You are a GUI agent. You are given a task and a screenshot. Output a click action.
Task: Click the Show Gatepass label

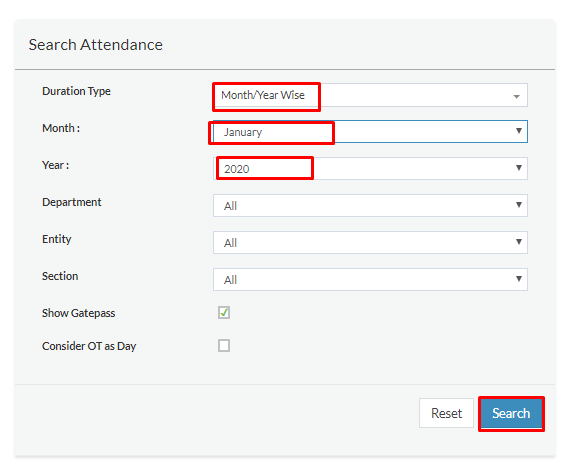coord(78,313)
